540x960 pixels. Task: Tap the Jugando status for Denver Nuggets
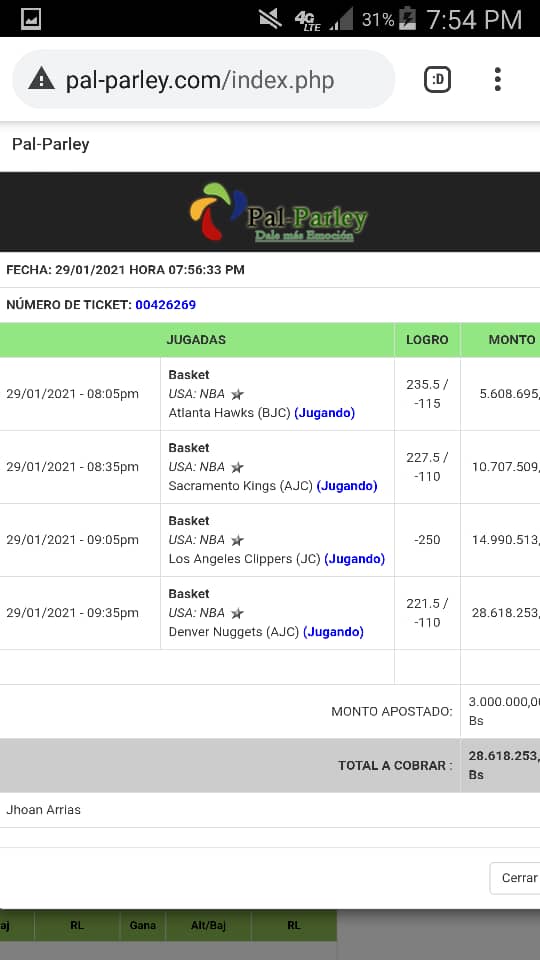pos(333,632)
